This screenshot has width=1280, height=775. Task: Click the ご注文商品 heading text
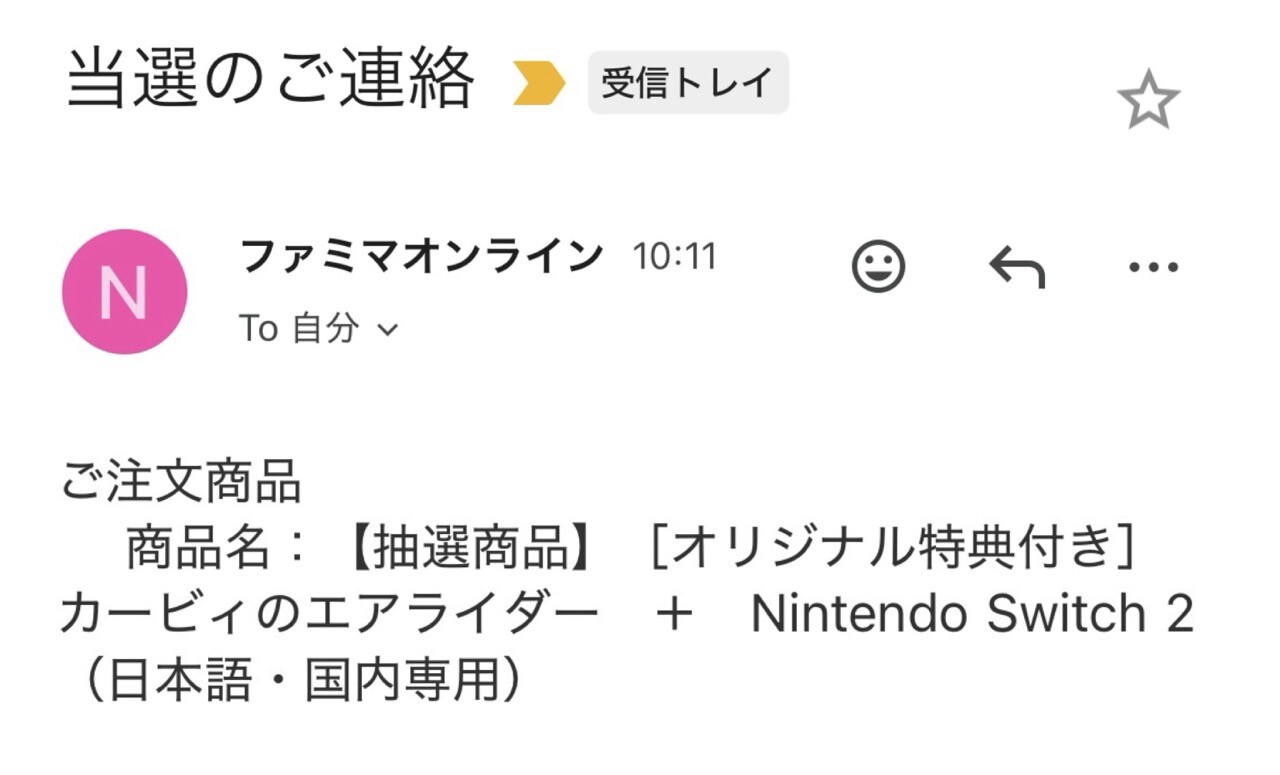pyautogui.click(x=181, y=483)
